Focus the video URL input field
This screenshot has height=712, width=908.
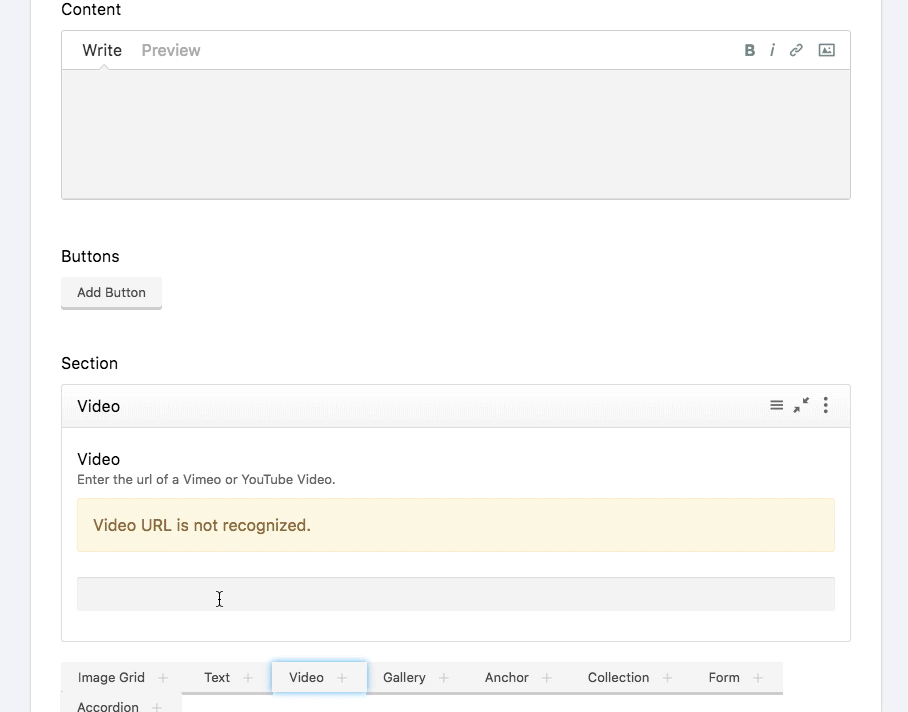(x=455, y=594)
